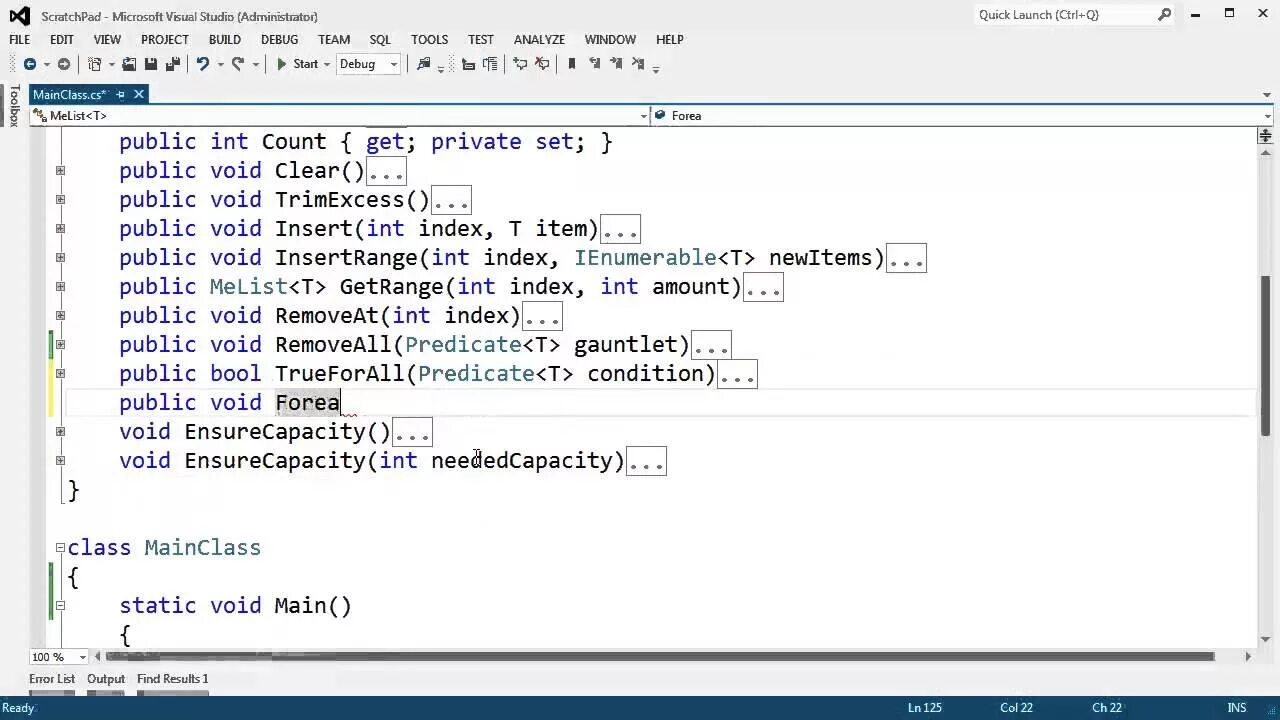Click the Open File toolbar icon
This screenshot has width=1280, height=720.
[x=129, y=64]
